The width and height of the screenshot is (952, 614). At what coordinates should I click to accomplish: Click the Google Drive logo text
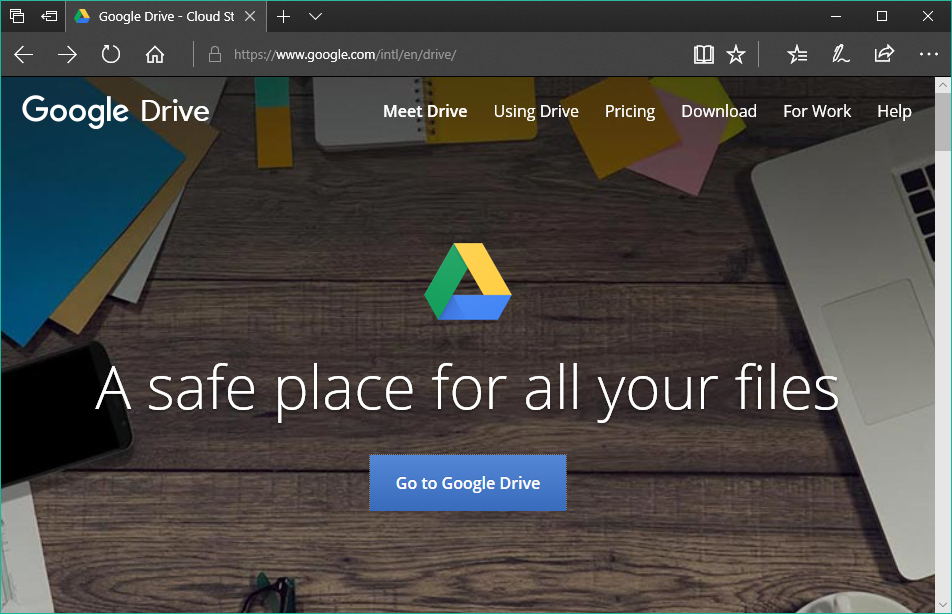[116, 111]
